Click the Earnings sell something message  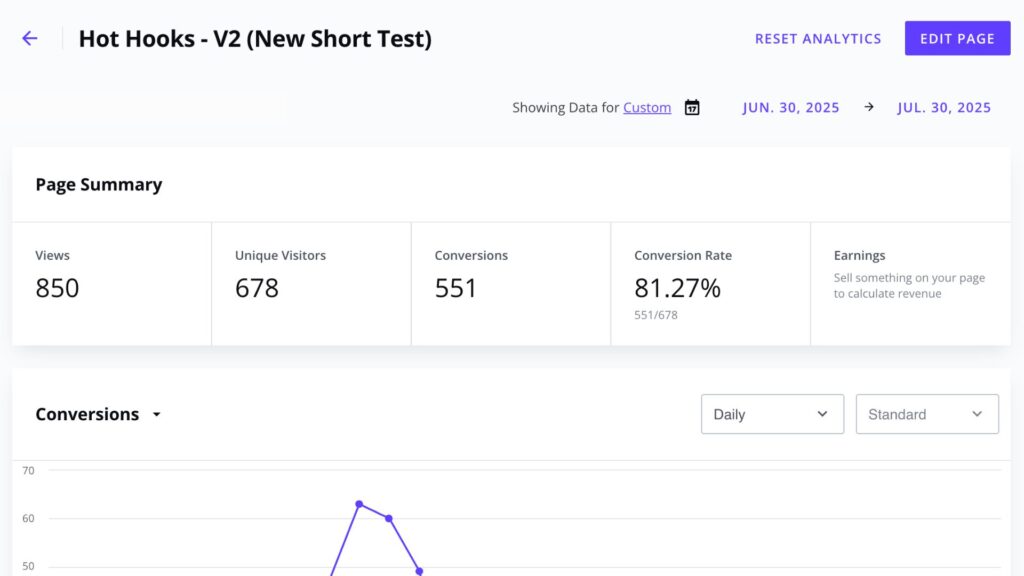pyautogui.click(x=909, y=285)
